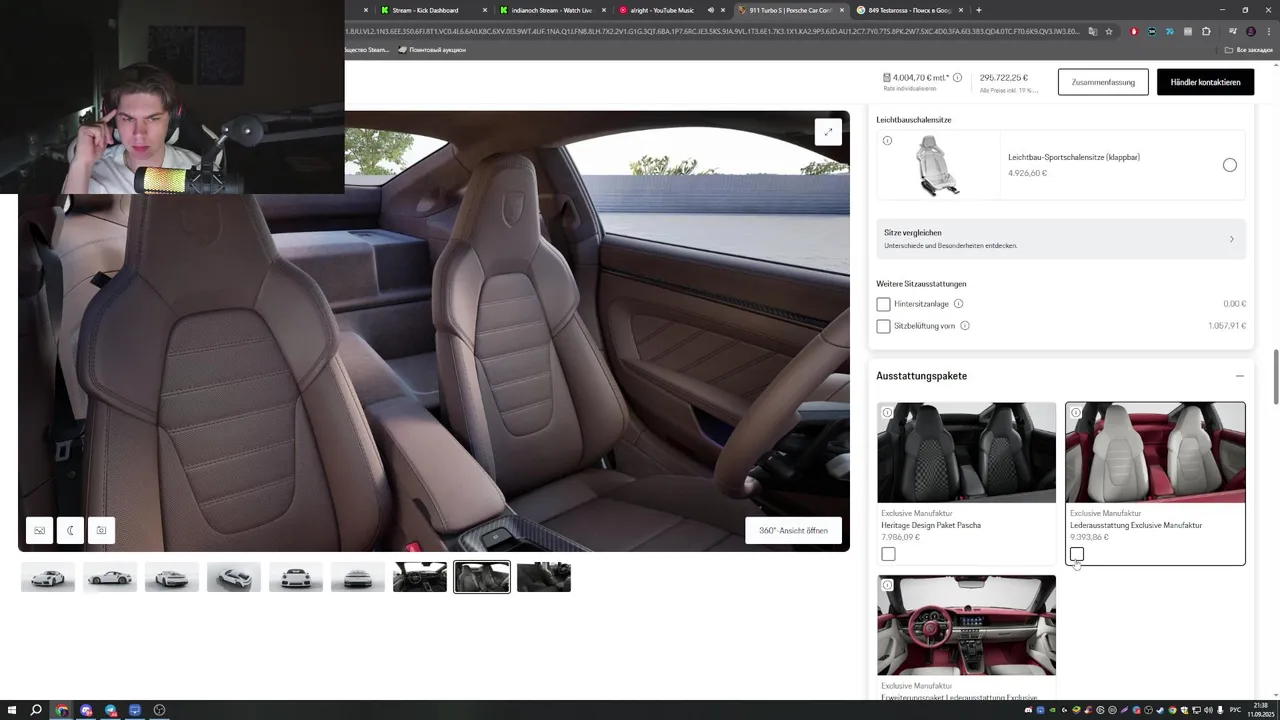This screenshot has width=1280, height=720.
Task: Mute the YouTube Music tab audio
Action: (711, 10)
